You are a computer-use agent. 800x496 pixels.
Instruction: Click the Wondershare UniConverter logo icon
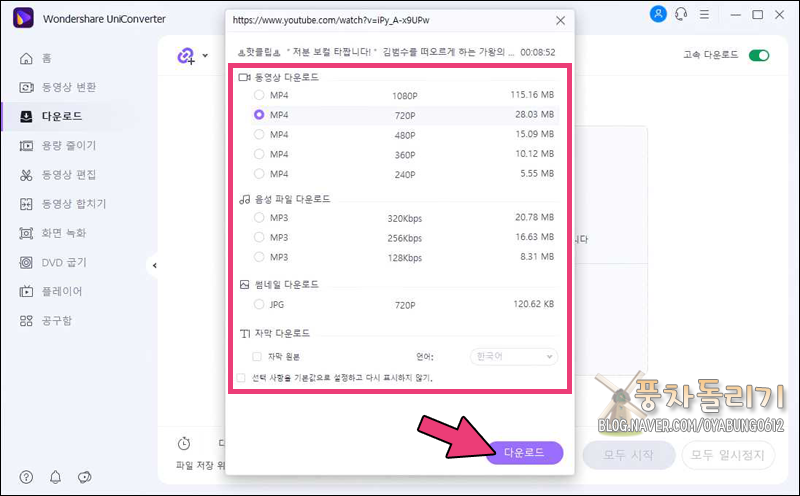coord(23,18)
